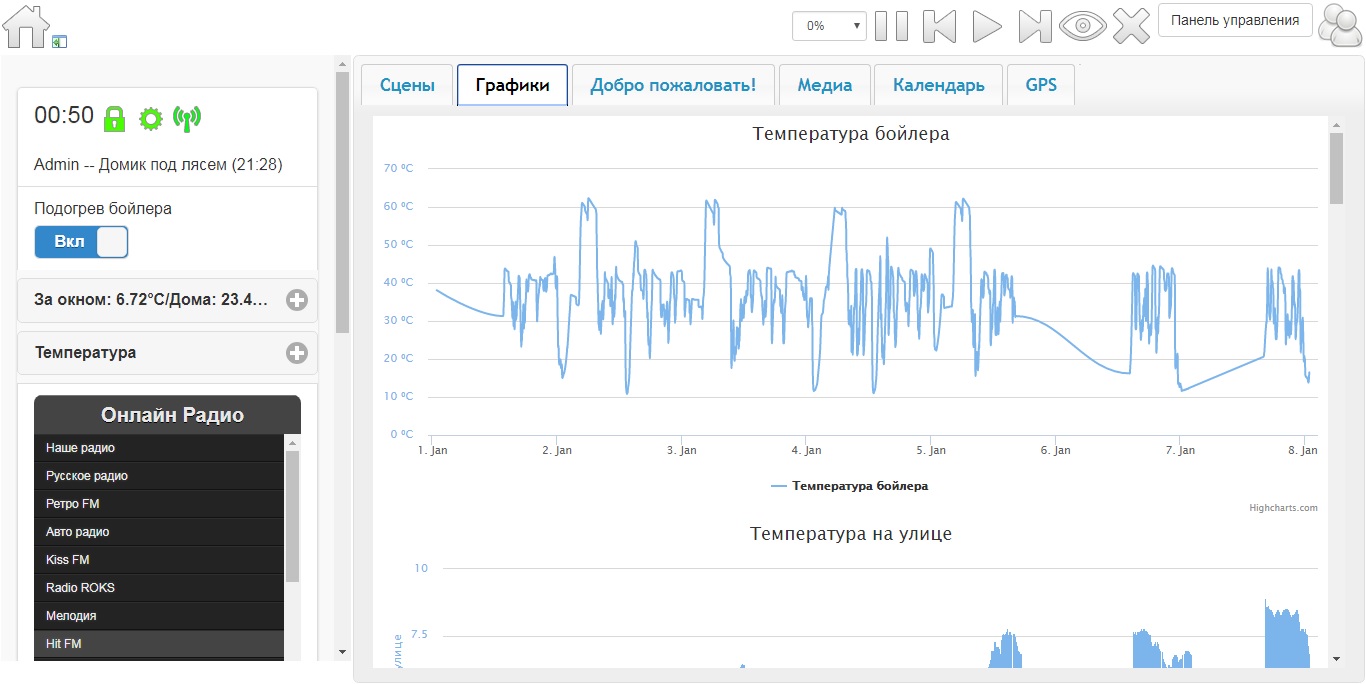Image resolution: width=1366 pixels, height=684 pixels.
Task: Toggle Температура бойлера legend series
Action: [x=850, y=486]
